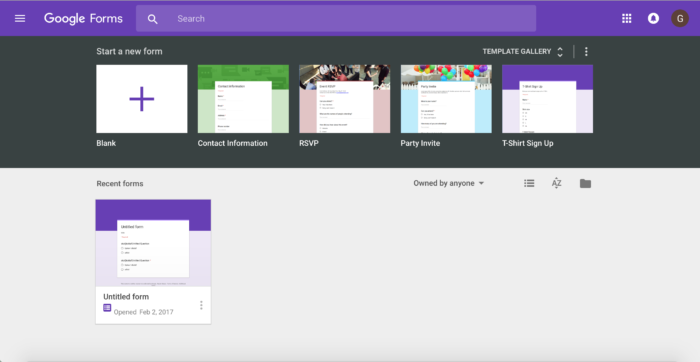This screenshot has width=700, height=362.
Task: Open the notifications bell
Action: (653, 18)
